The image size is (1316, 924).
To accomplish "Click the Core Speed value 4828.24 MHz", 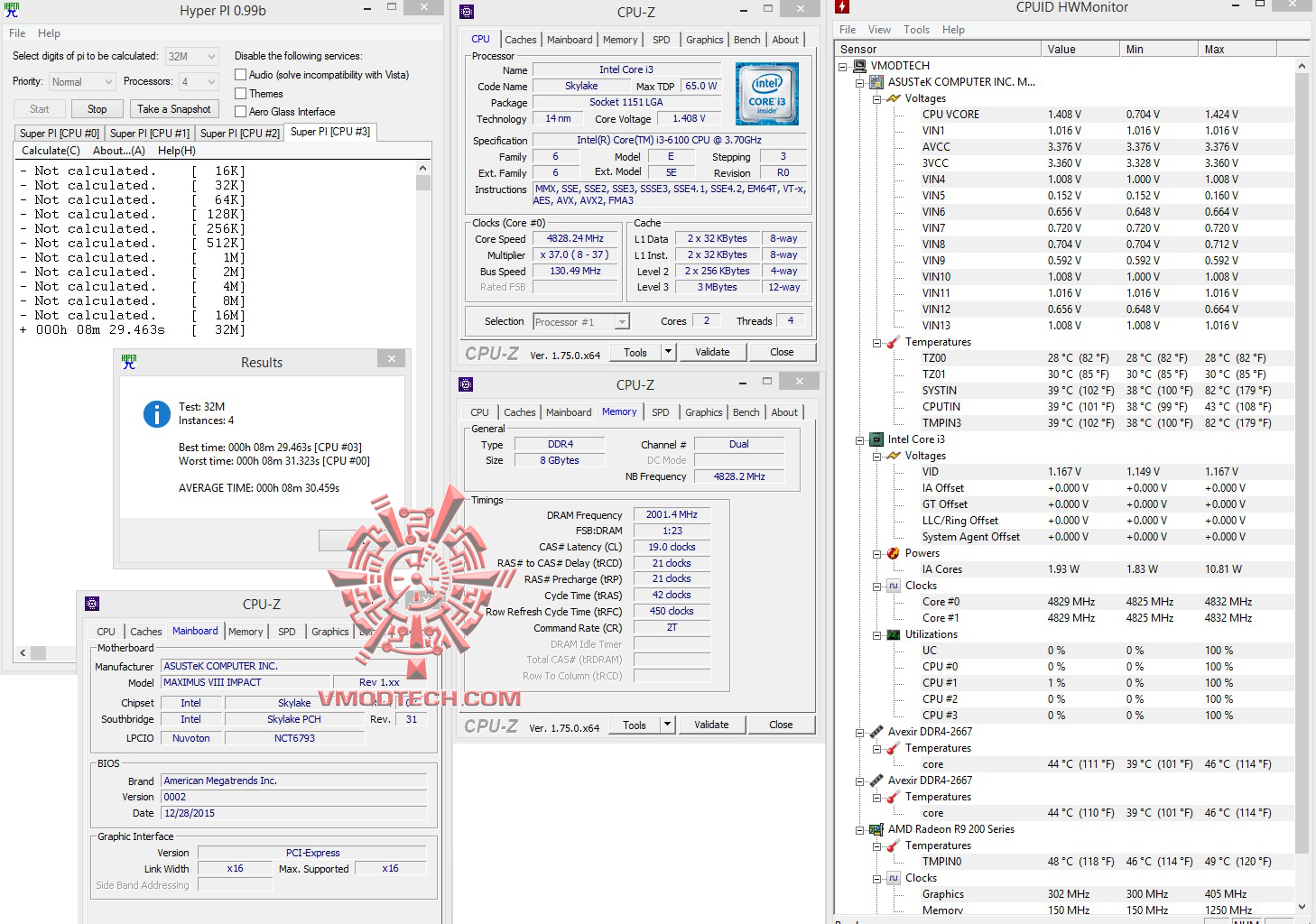I will (x=575, y=239).
